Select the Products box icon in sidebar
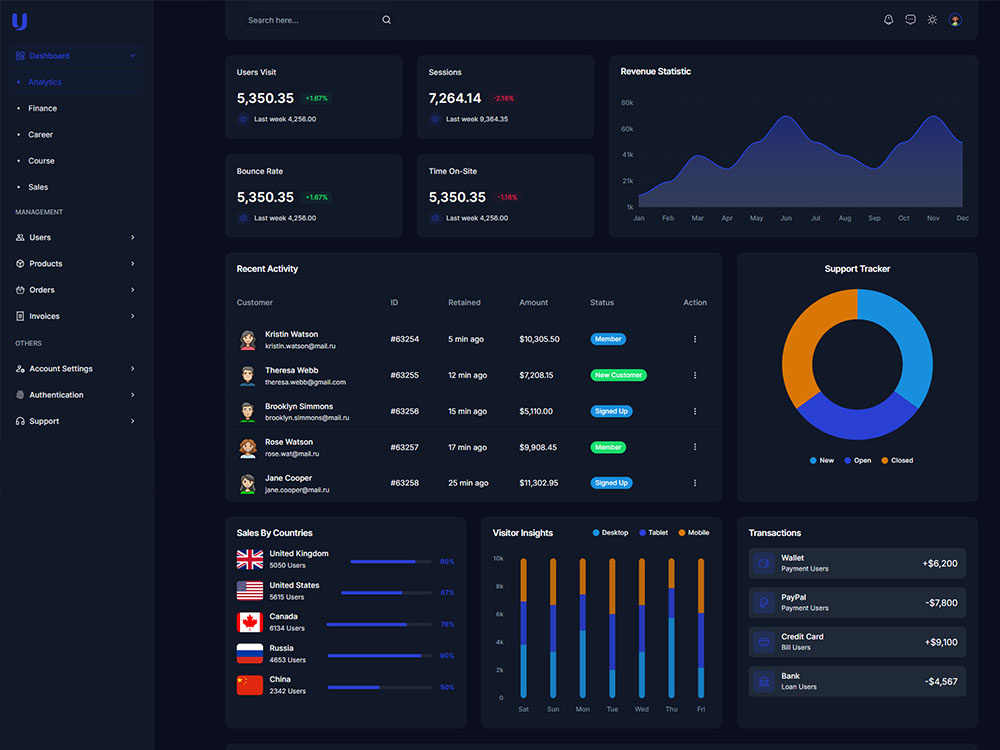The height and width of the screenshot is (750, 1000). [22, 263]
